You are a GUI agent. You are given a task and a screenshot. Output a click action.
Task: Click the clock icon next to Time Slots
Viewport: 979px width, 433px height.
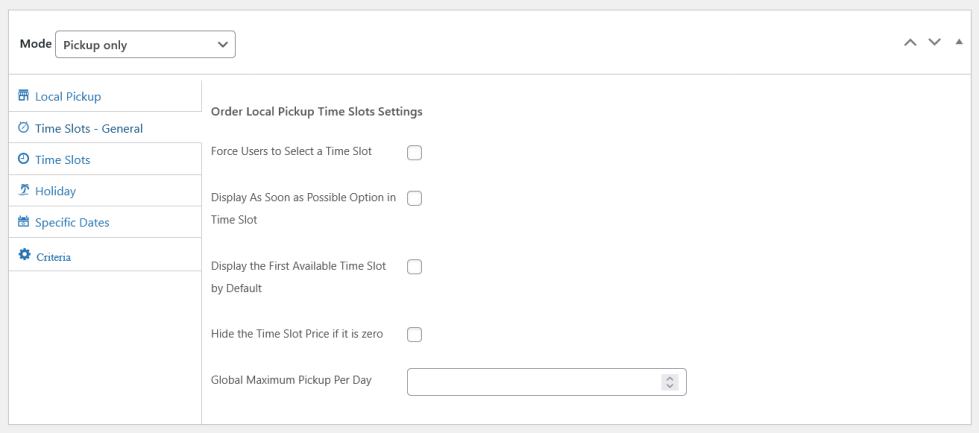click(24, 158)
